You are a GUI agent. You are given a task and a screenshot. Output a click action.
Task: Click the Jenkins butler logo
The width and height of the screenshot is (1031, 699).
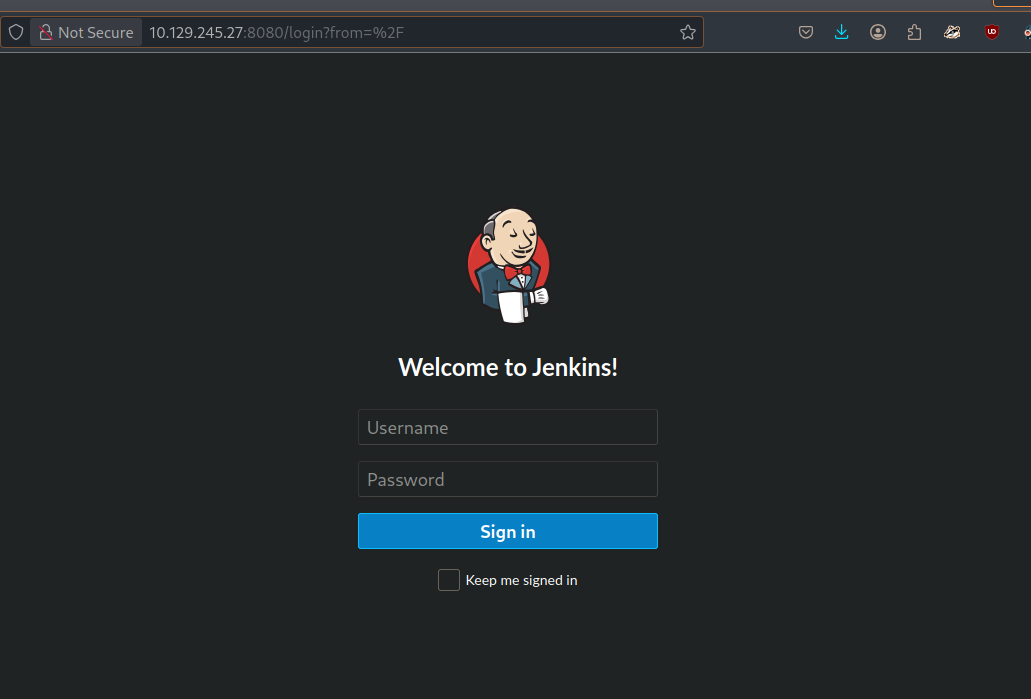508,266
